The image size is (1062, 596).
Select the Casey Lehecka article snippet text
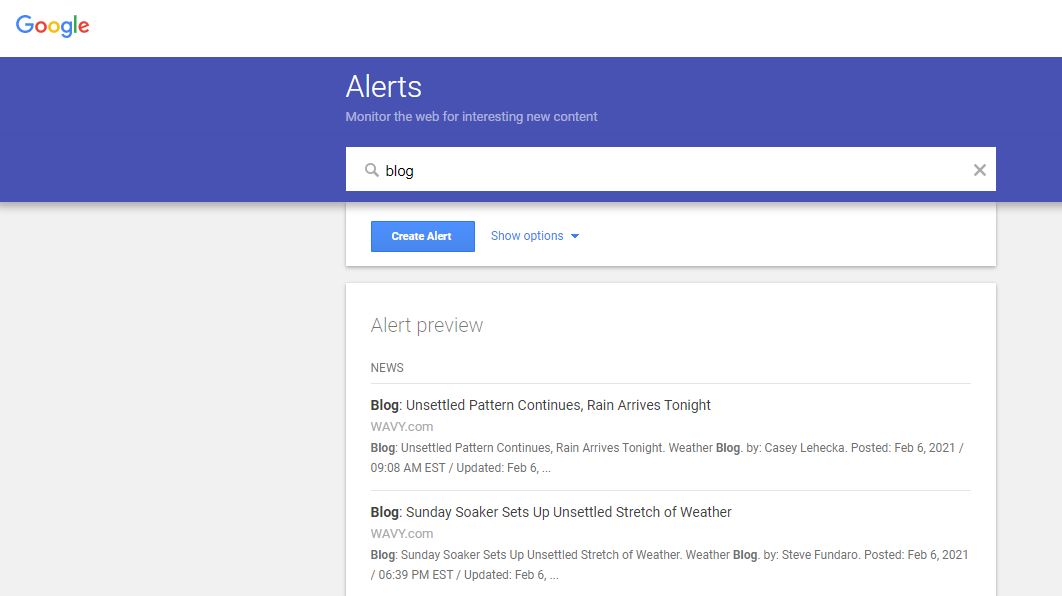[x=667, y=458]
